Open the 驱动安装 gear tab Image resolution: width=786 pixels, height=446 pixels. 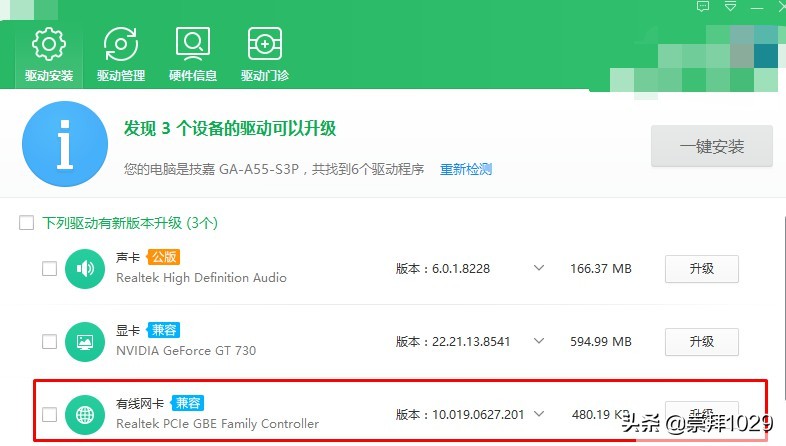coord(49,53)
